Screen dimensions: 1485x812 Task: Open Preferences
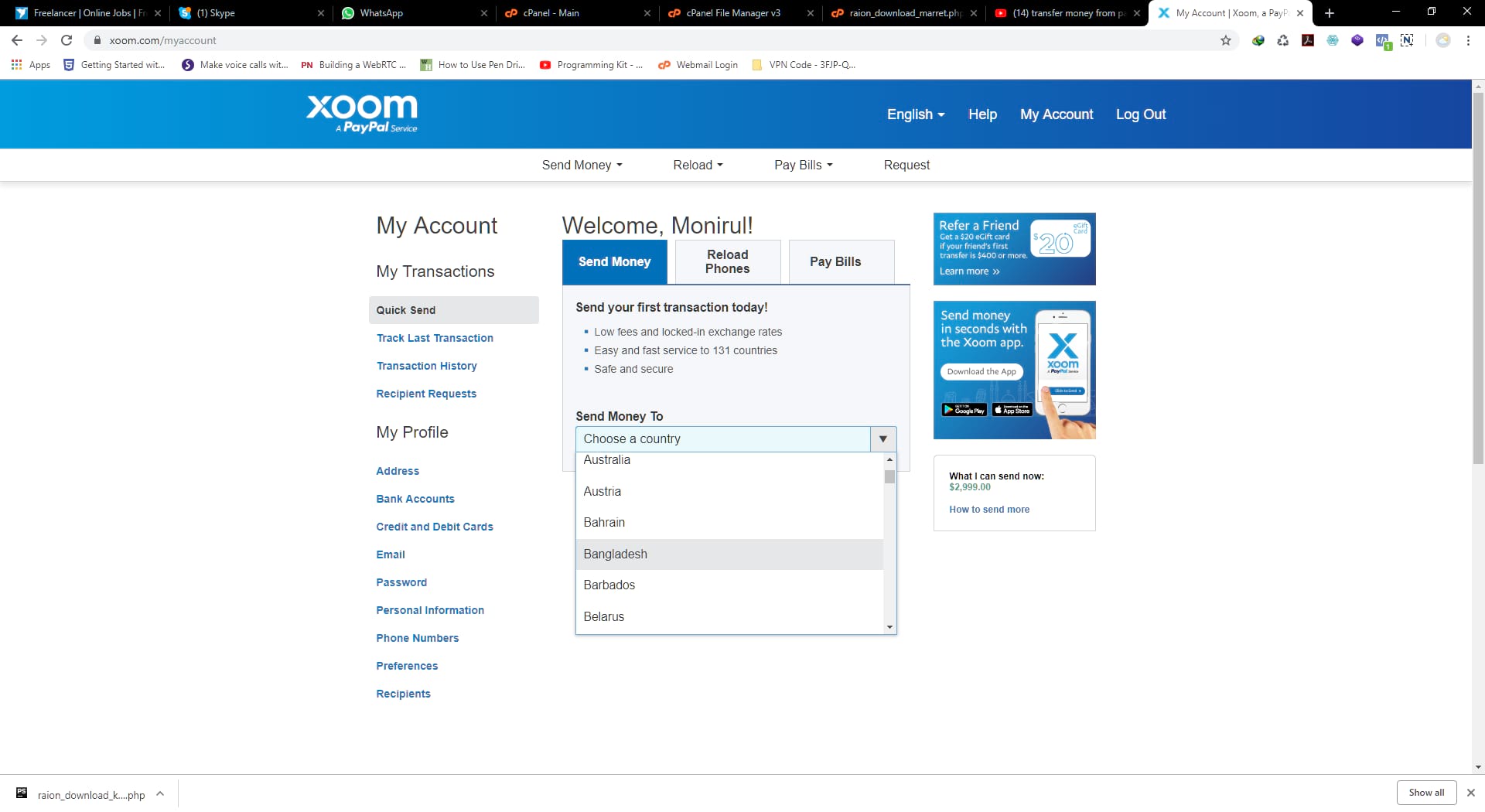pos(407,666)
